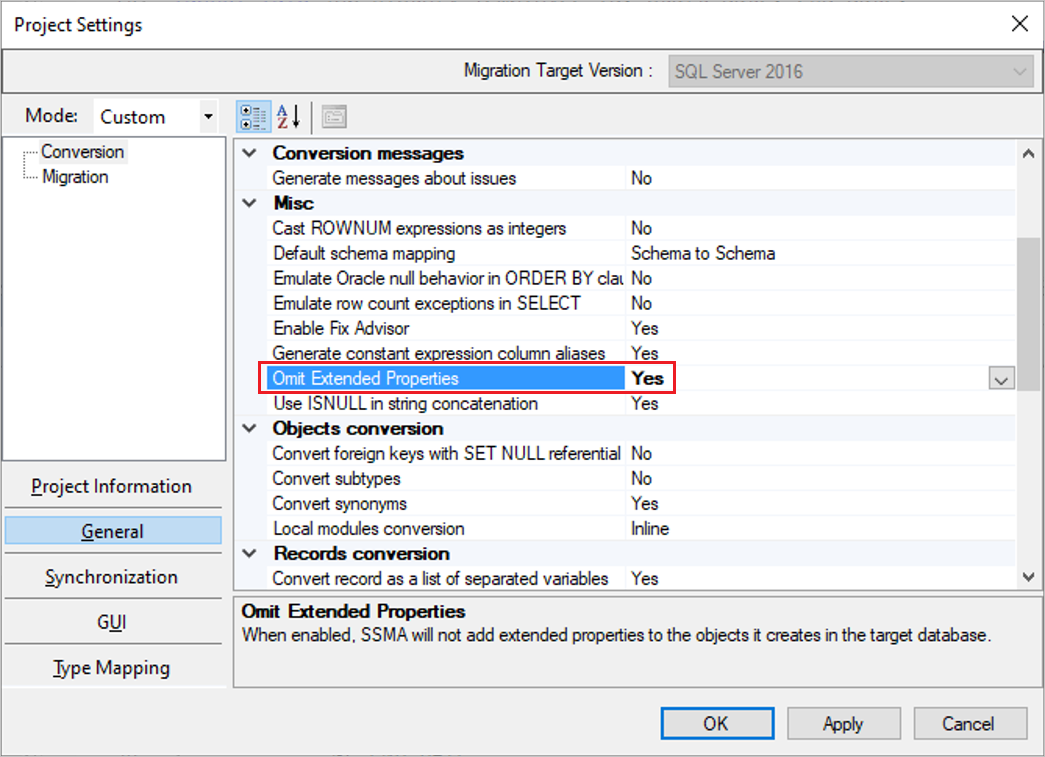
Task: Select the Conversion tree node
Action: (83, 152)
